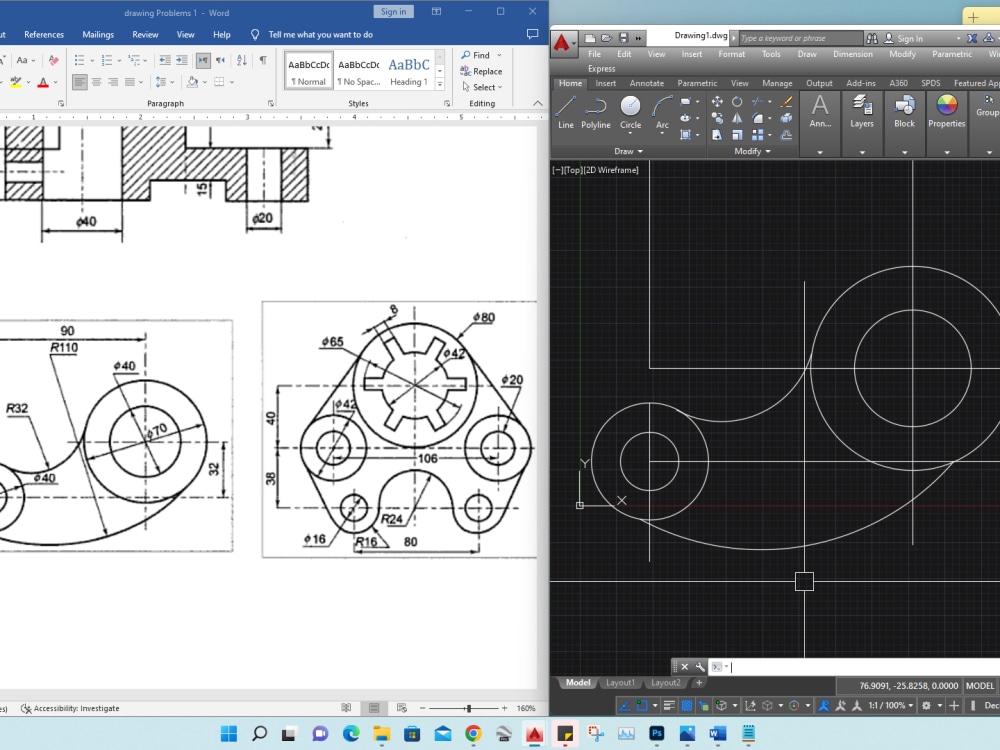Open Word's Mailings tab

coord(98,34)
